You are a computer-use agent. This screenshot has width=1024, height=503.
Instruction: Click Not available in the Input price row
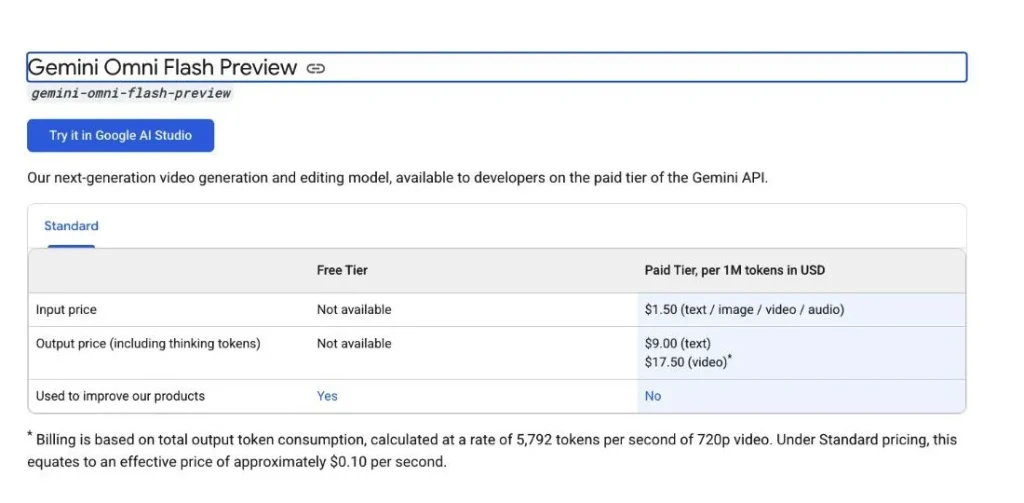click(x=354, y=310)
